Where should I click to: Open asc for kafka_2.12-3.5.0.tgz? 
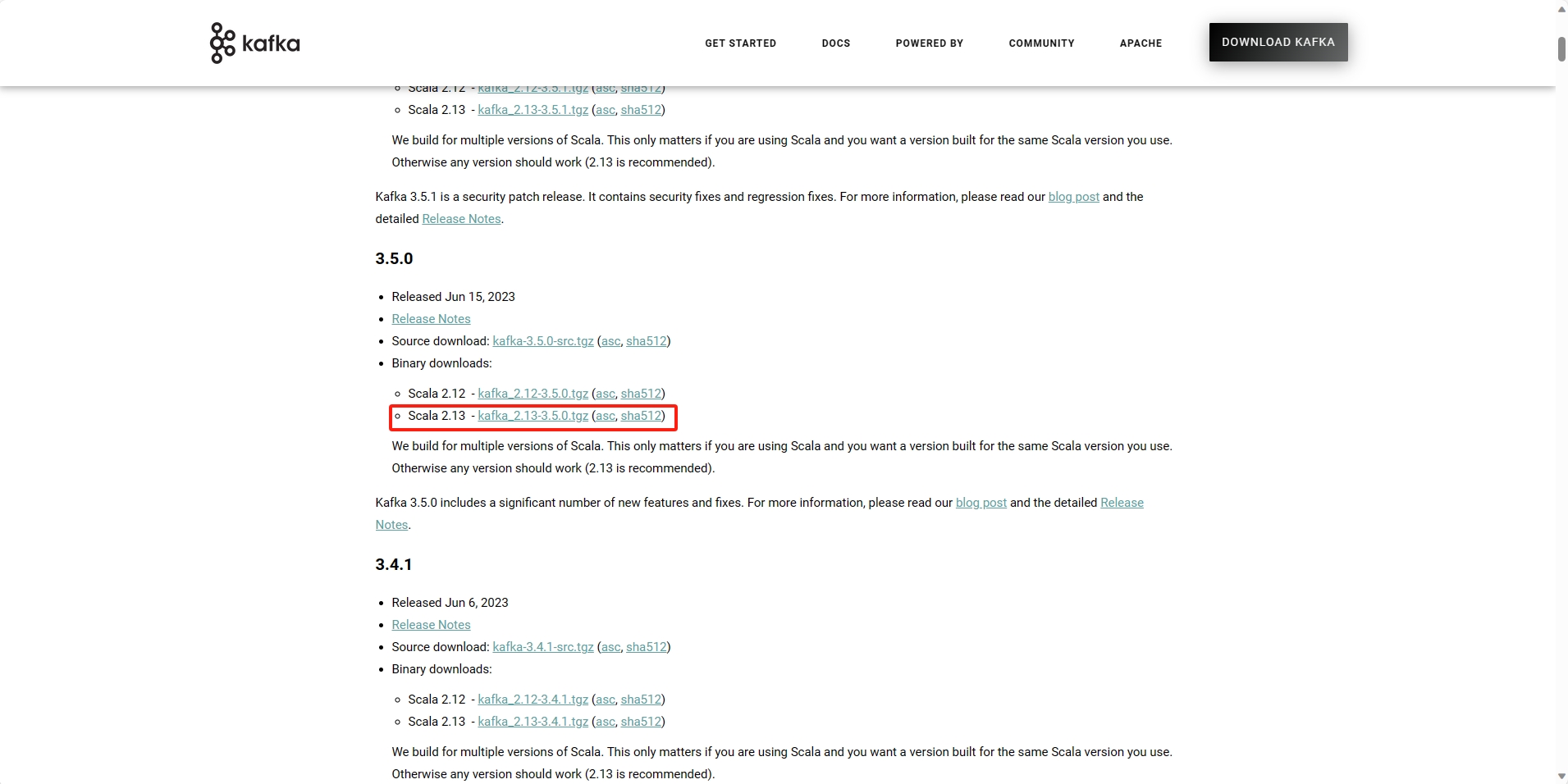pyautogui.click(x=605, y=394)
